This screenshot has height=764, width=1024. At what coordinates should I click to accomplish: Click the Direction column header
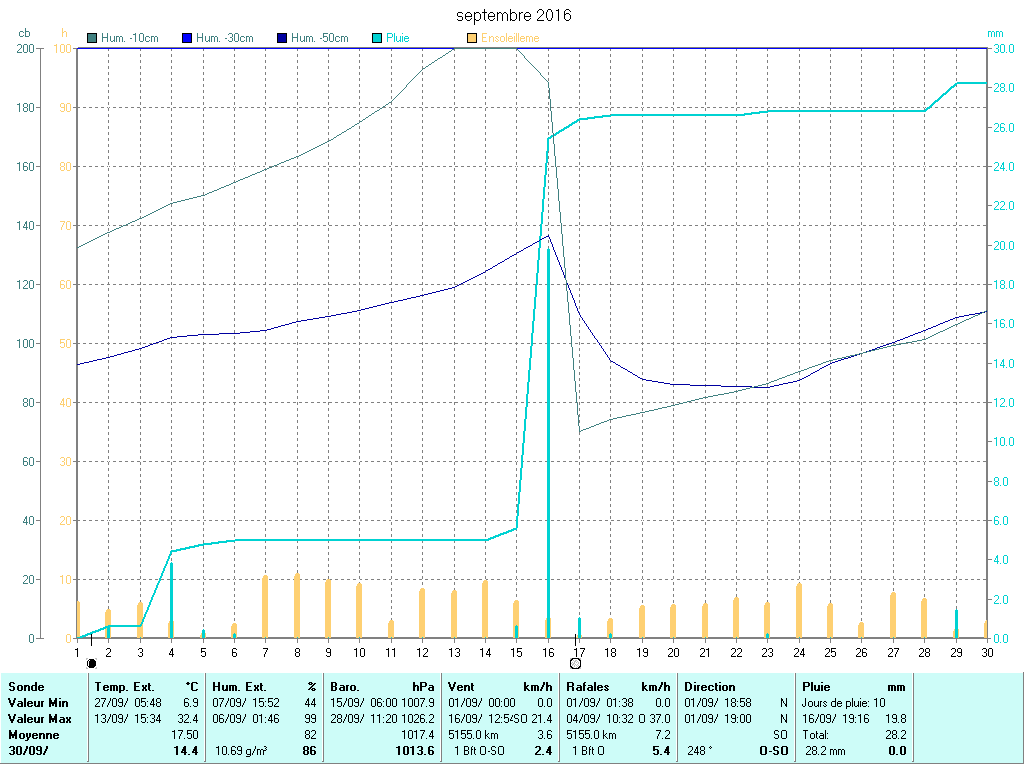[709, 687]
